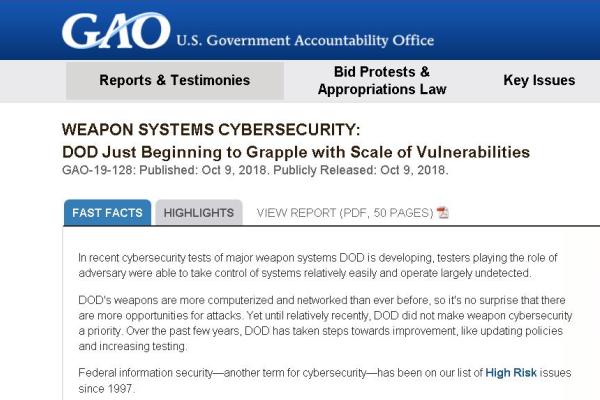Click the 'and increasing testing' text line
The image size is (600, 400).
pos(133,346)
